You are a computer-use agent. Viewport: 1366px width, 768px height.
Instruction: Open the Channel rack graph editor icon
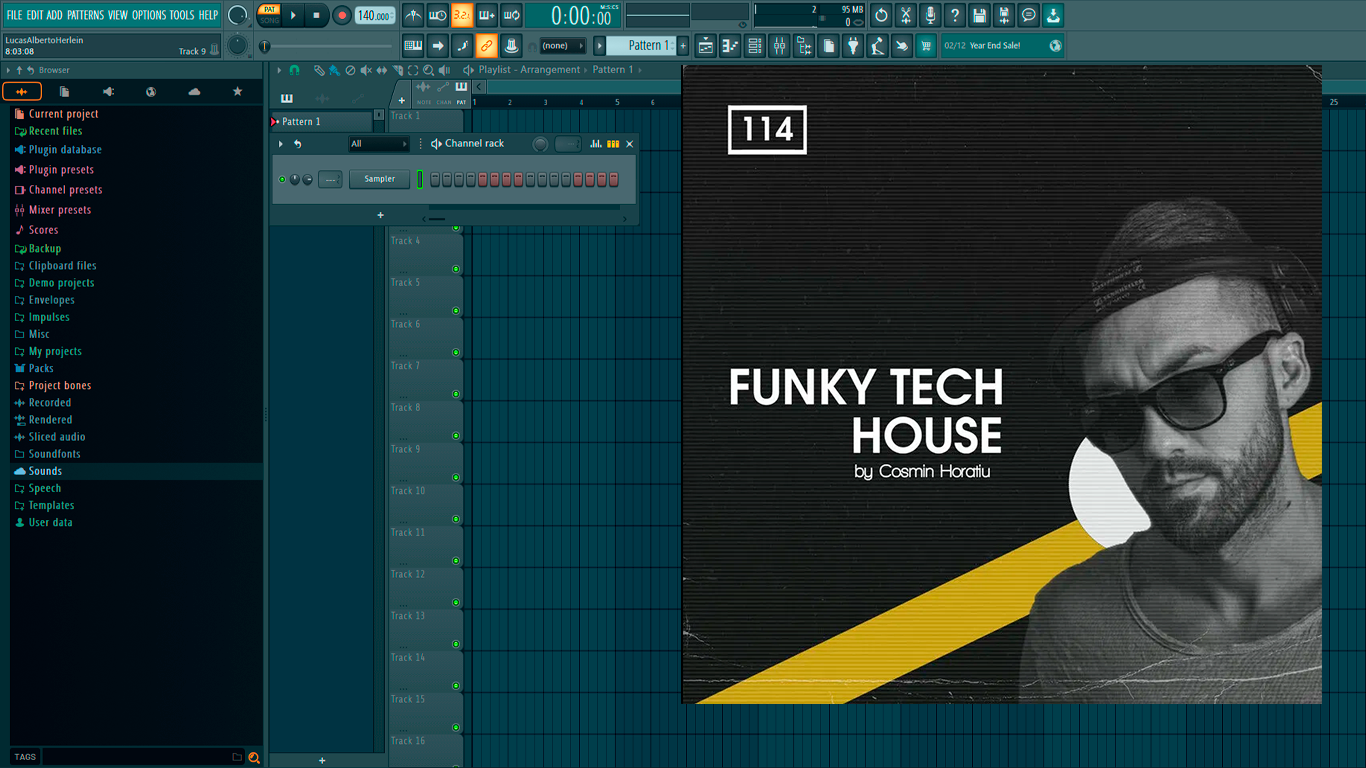coord(596,144)
